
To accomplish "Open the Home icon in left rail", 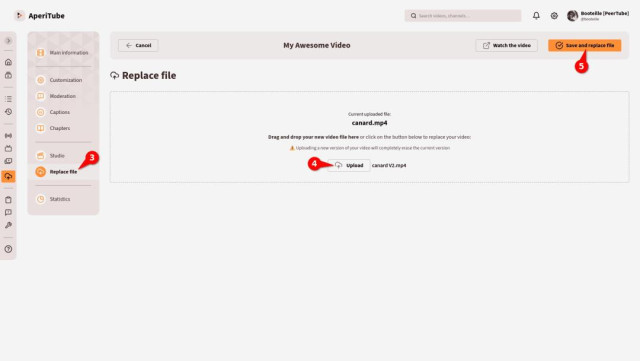I will pyautogui.click(x=8, y=62).
